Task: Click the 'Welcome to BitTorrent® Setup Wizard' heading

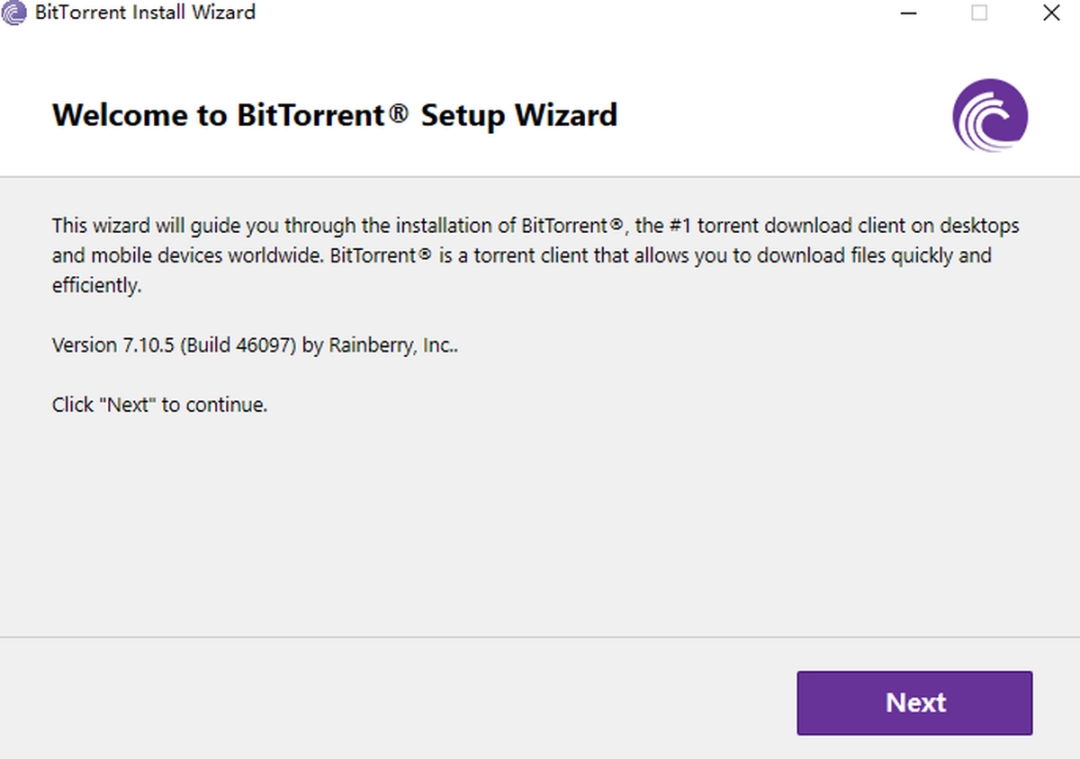Action: 334,115
